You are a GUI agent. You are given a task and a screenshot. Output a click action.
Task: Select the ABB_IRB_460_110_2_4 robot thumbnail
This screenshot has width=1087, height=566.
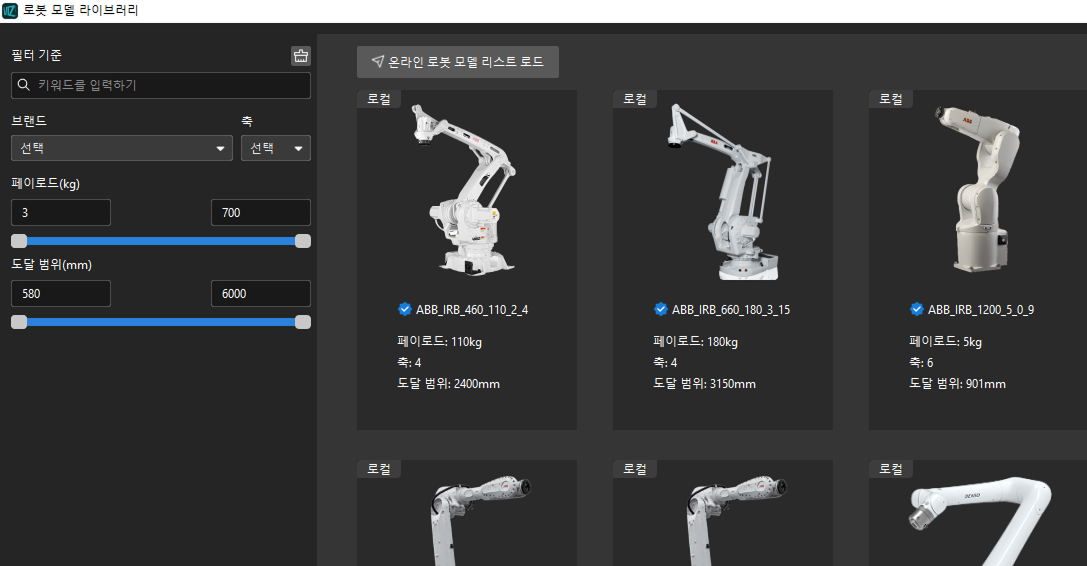[466, 190]
